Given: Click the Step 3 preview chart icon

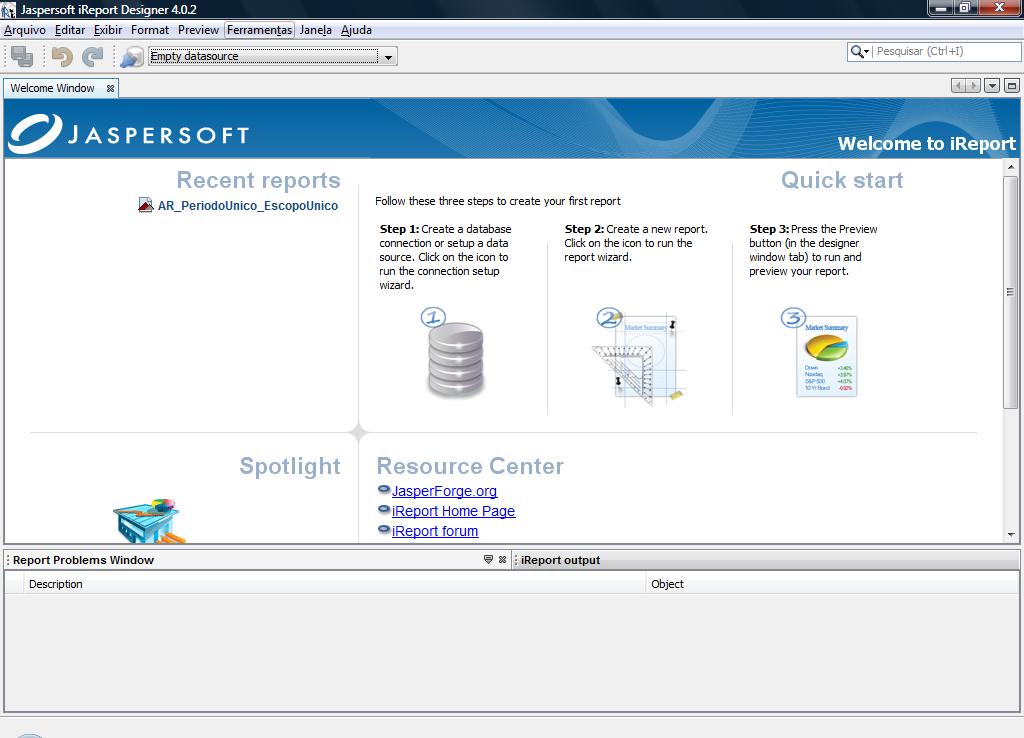Looking at the screenshot, I should point(821,353).
